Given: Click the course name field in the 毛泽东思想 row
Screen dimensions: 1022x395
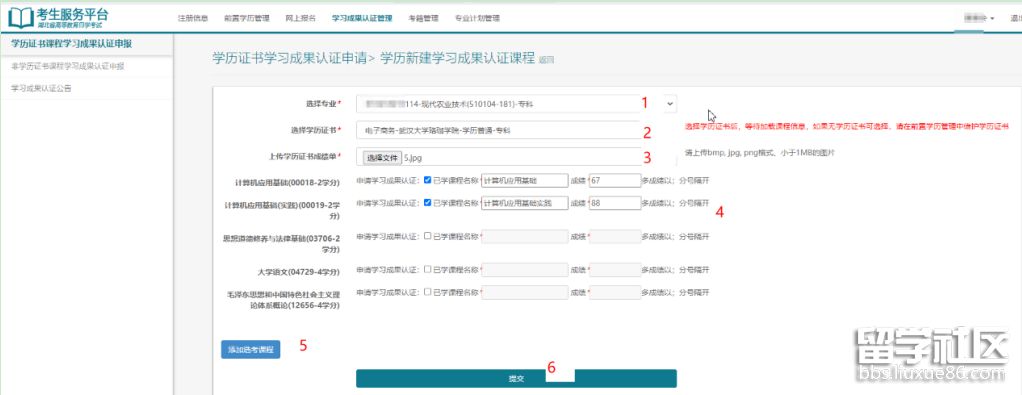Looking at the screenshot, I should pyautogui.click(x=525, y=292).
